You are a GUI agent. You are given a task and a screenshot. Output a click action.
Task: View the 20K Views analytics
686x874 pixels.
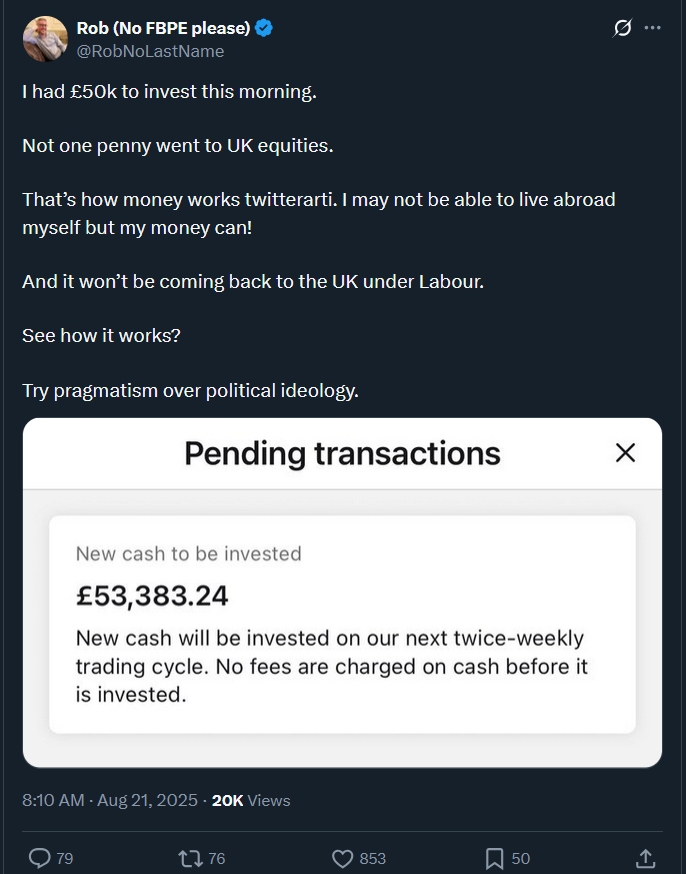tap(251, 800)
